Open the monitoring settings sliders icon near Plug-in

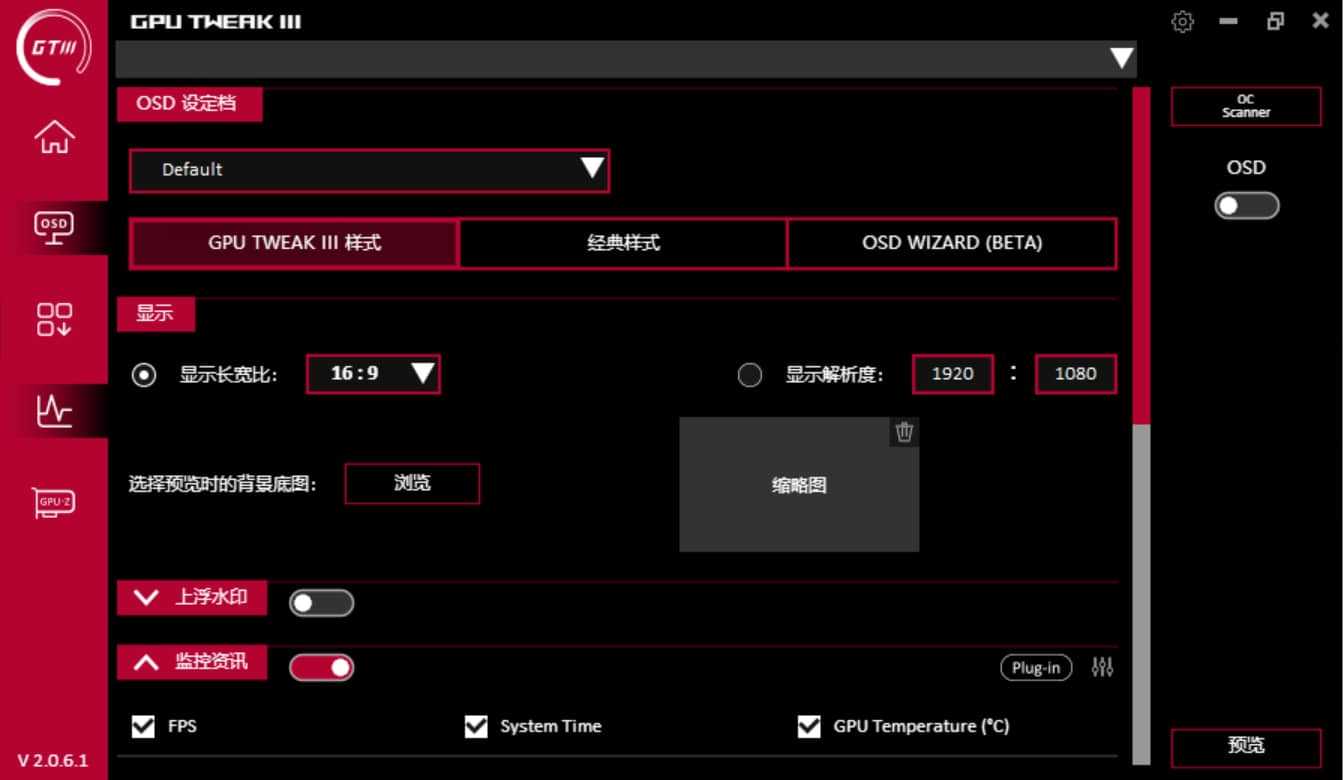tap(1103, 667)
